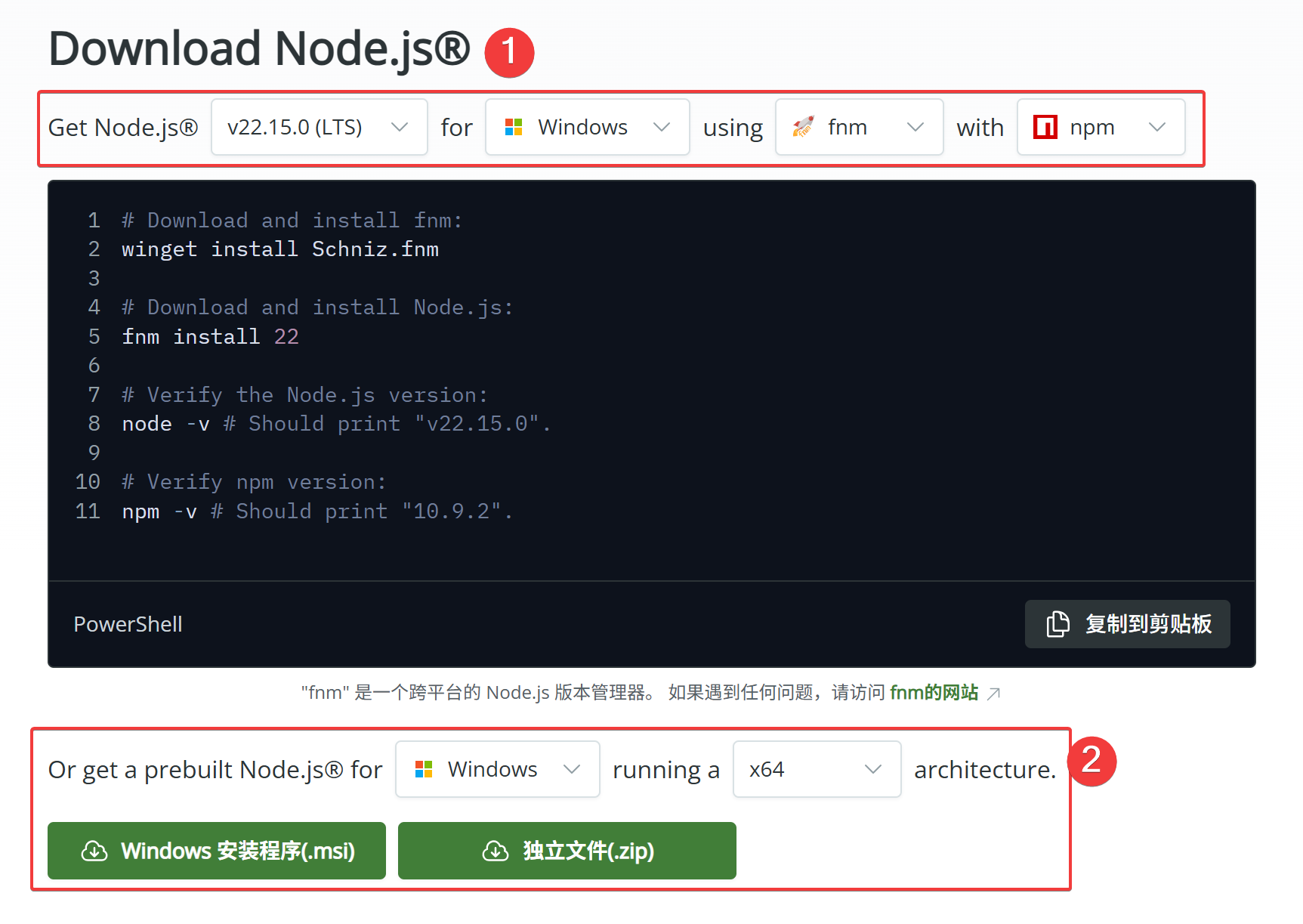
Task: Click the Windows logo icon in the top dropdown
Action: point(514,127)
